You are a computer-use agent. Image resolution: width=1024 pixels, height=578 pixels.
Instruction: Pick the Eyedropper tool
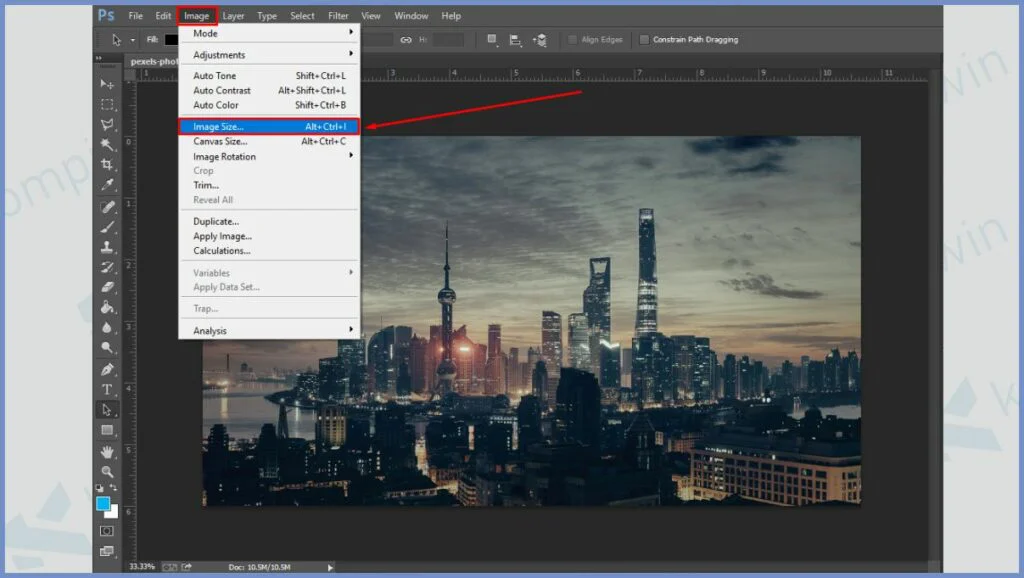coord(107,186)
